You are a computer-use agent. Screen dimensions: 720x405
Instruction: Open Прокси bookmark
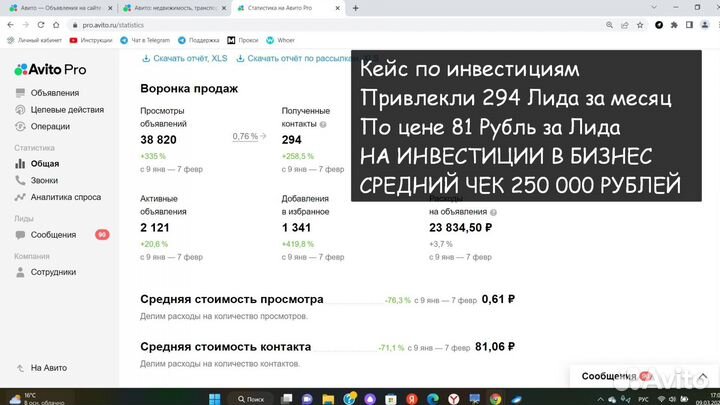coord(243,40)
